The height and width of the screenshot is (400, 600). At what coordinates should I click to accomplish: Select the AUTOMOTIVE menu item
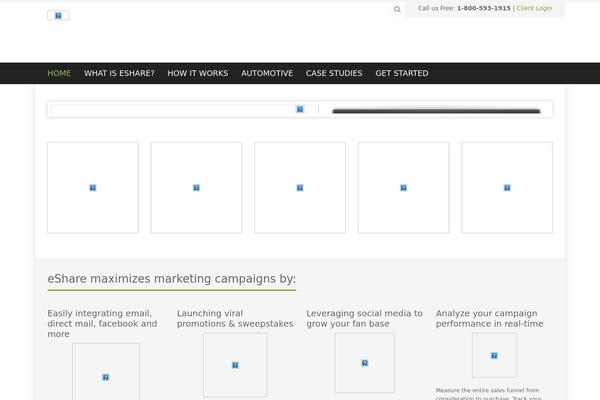click(x=267, y=73)
